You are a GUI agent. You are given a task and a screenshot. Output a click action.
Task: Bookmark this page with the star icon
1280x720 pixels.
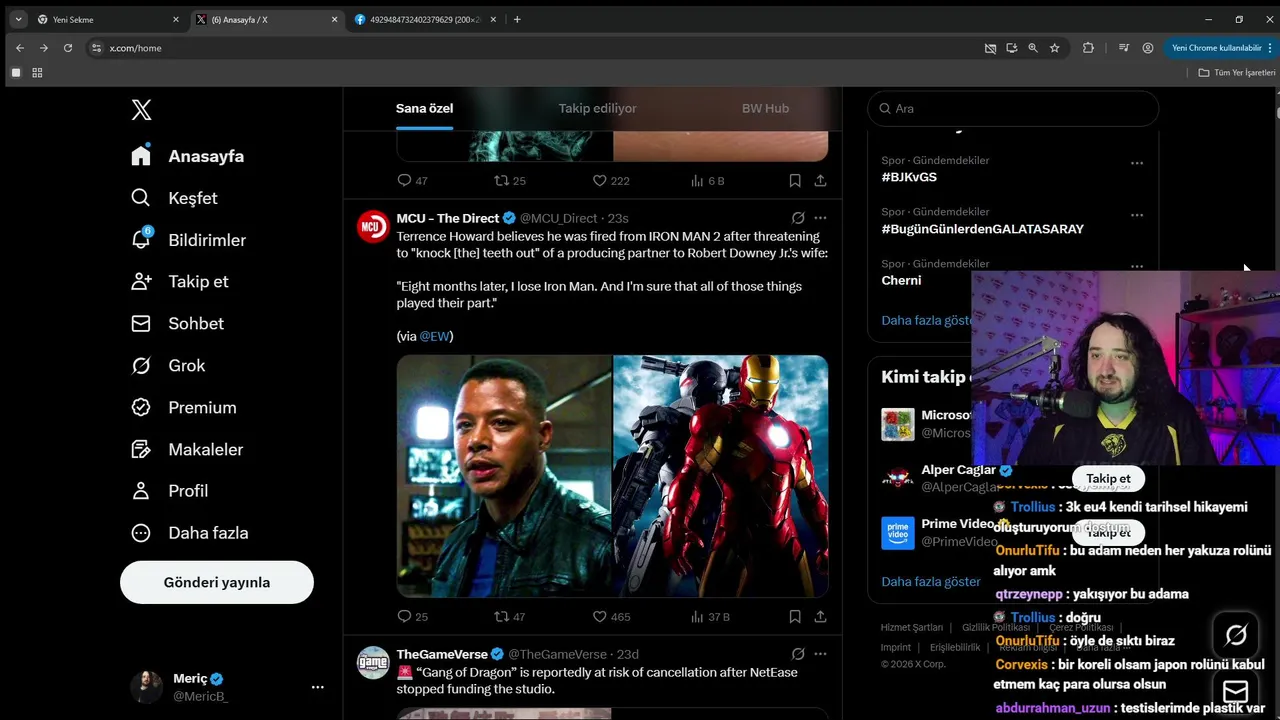coord(1054,48)
